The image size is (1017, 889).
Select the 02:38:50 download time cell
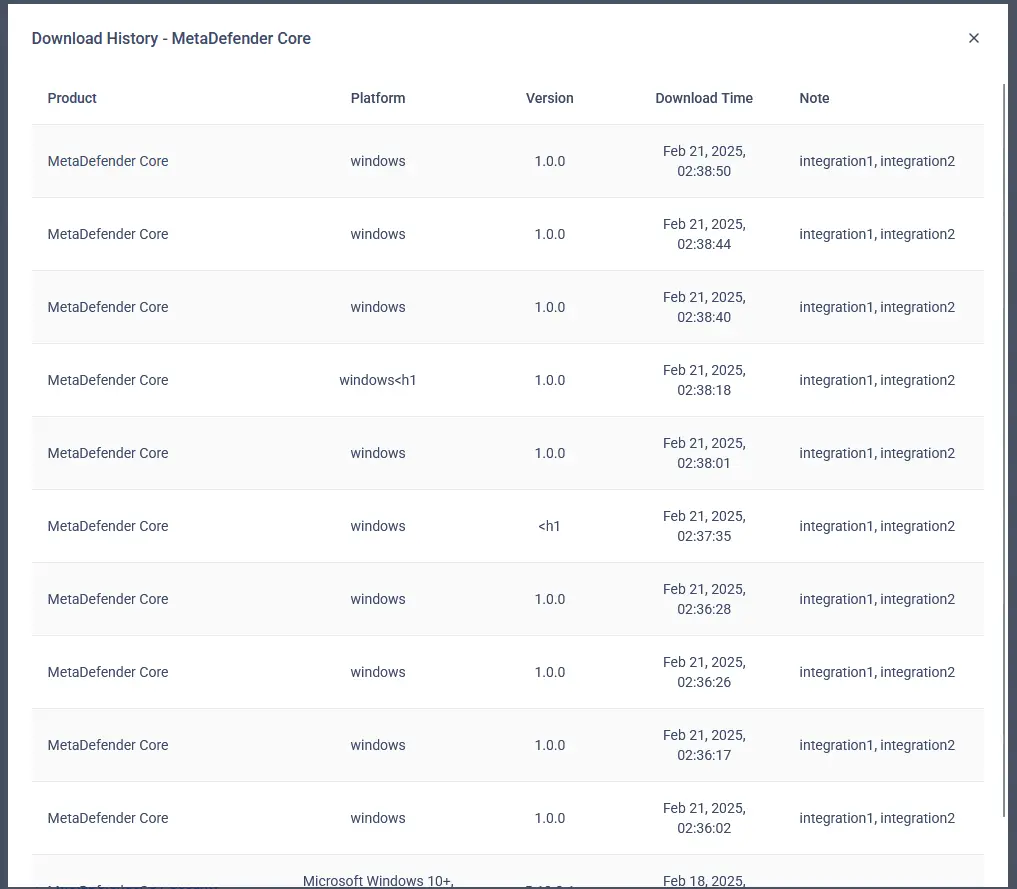tap(704, 161)
